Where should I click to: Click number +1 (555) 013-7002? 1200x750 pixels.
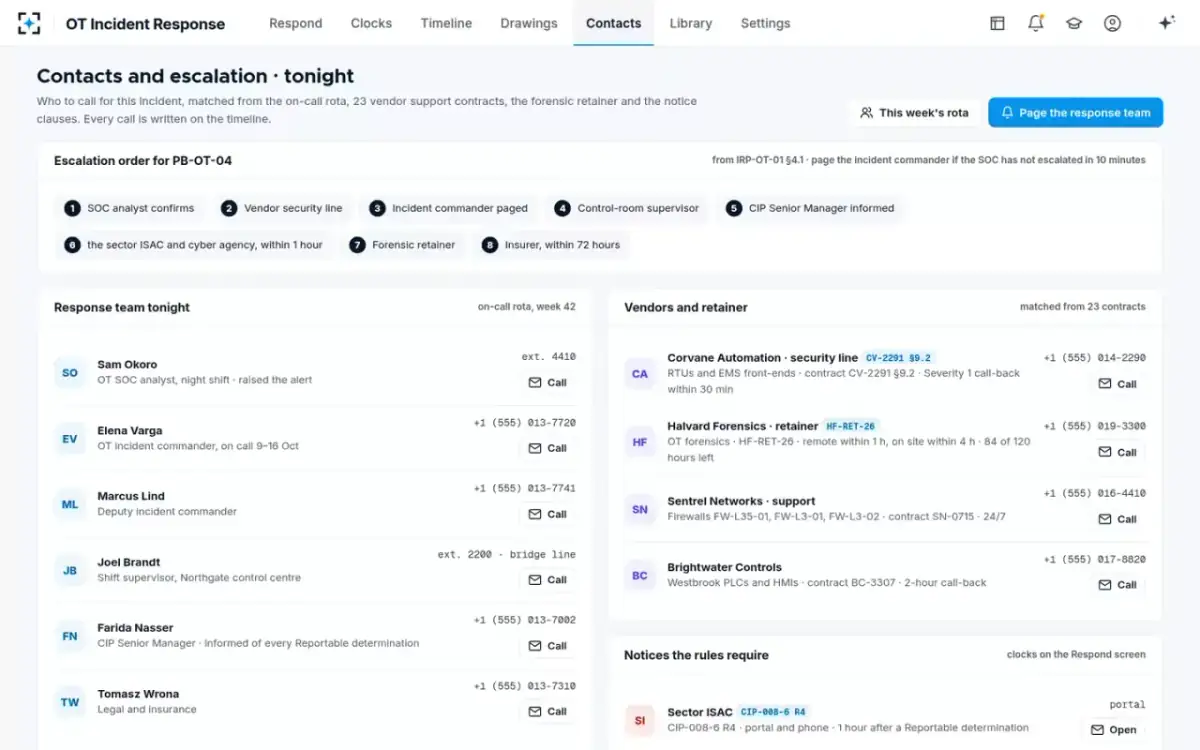pyautogui.click(x=525, y=620)
